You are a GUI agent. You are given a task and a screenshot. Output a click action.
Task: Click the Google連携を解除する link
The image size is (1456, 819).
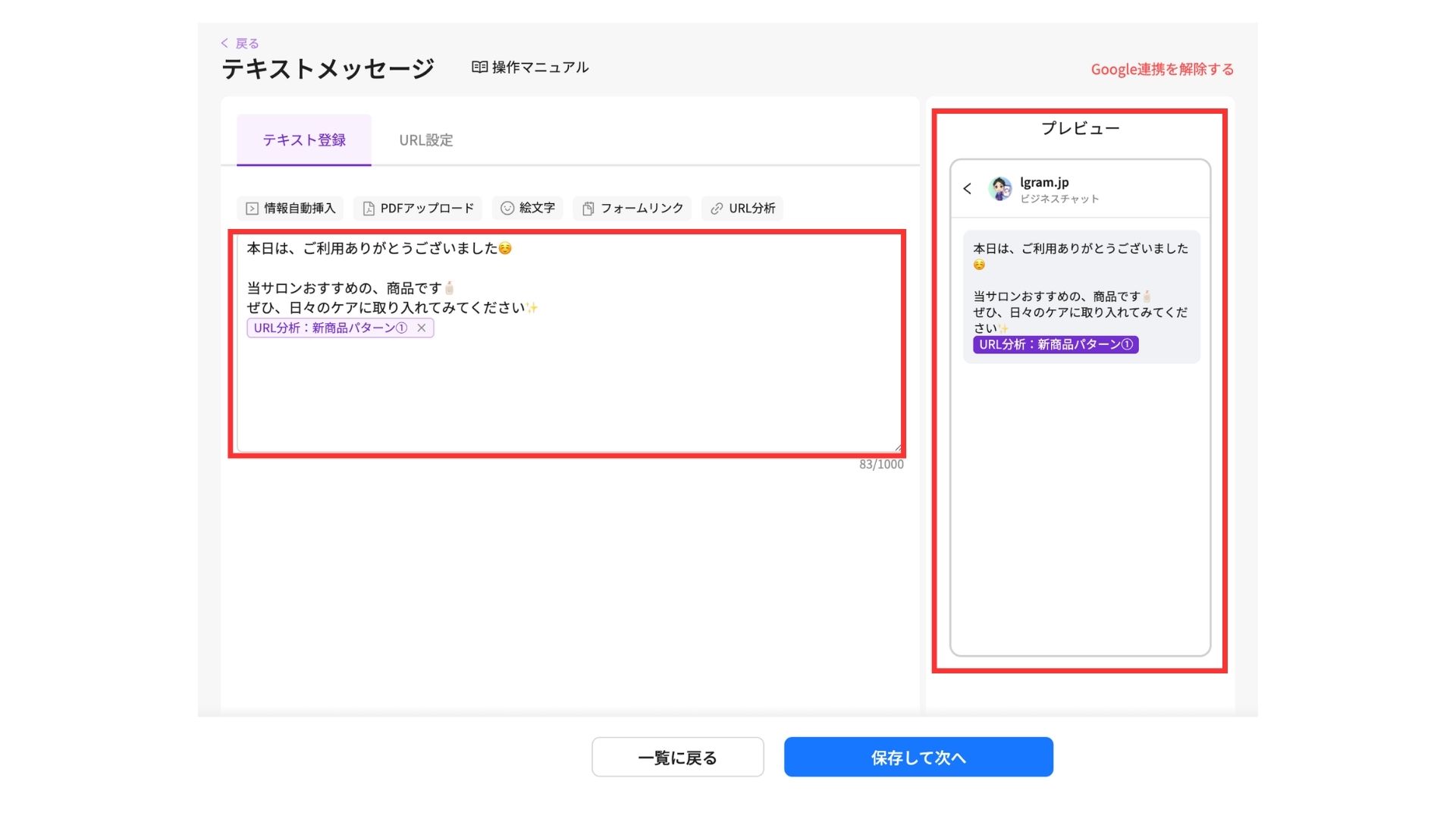point(1162,70)
